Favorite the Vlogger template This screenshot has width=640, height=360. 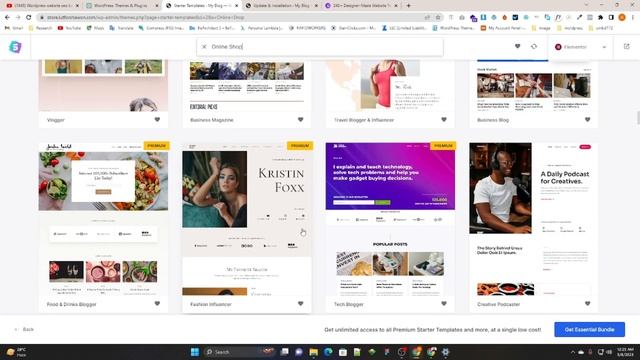coord(157,120)
